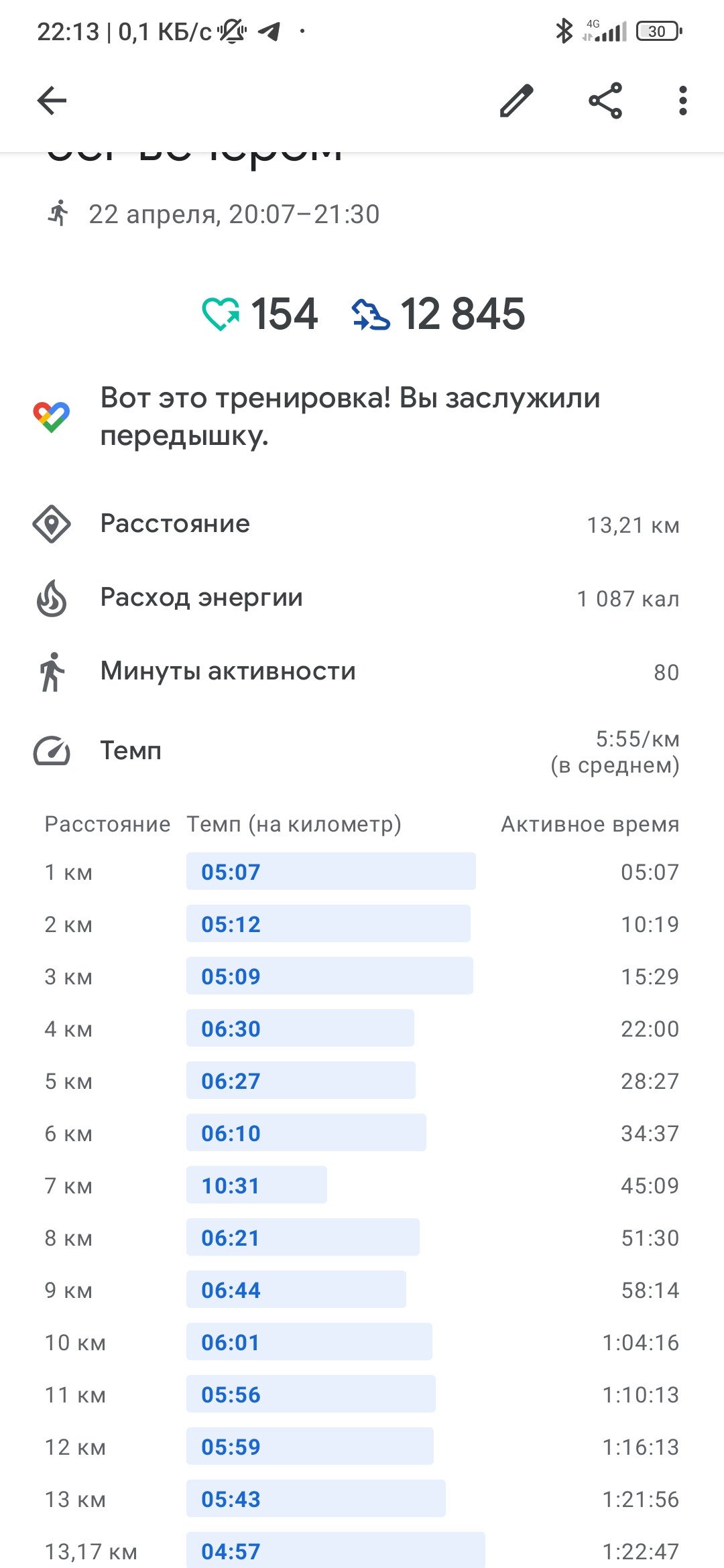Tap the Темп speedometer icon
Image resolution: width=724 pixels, height=1568 pixels.
click(52, 751)
